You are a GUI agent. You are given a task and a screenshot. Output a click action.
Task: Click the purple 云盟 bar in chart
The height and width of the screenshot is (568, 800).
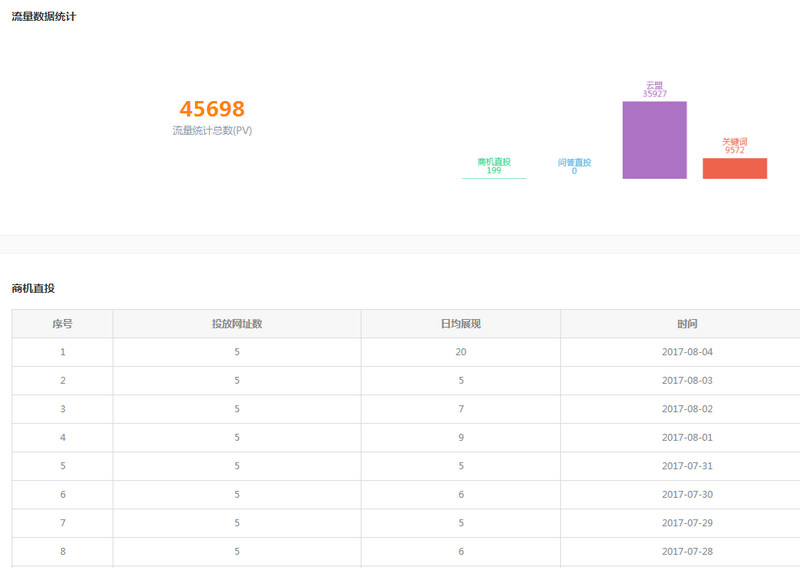pos(654,140)
